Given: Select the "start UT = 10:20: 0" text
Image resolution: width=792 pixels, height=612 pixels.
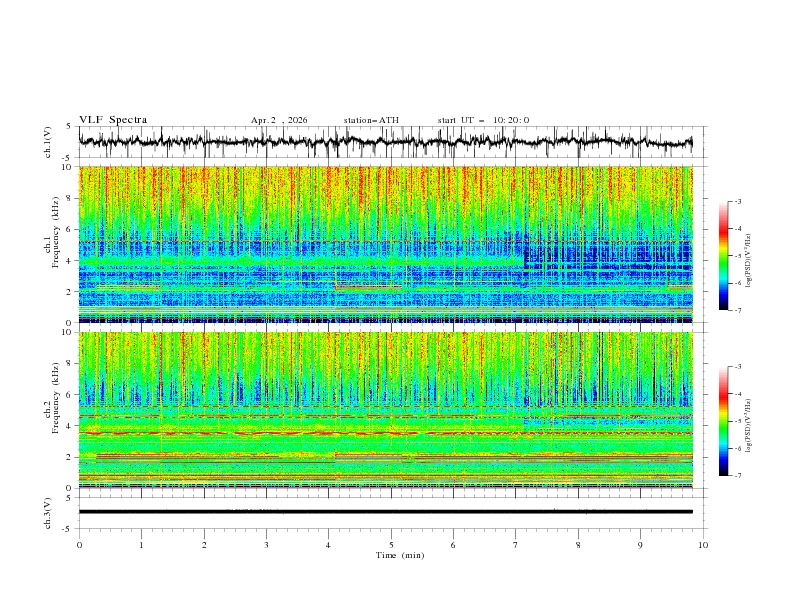Looking at the screenshot, I should tap(483, 120).
